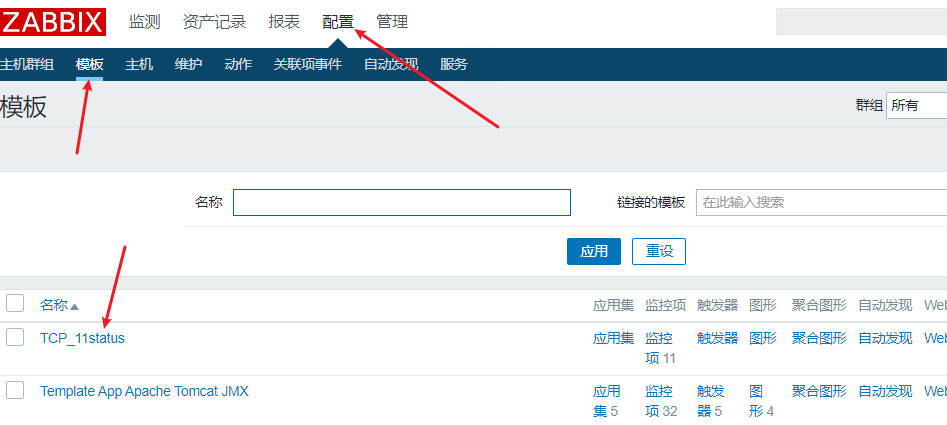The width and height of the screenshot is (947, 425).
Task: Toggle the select-all checkbox in header
Action: coord(15,303)
